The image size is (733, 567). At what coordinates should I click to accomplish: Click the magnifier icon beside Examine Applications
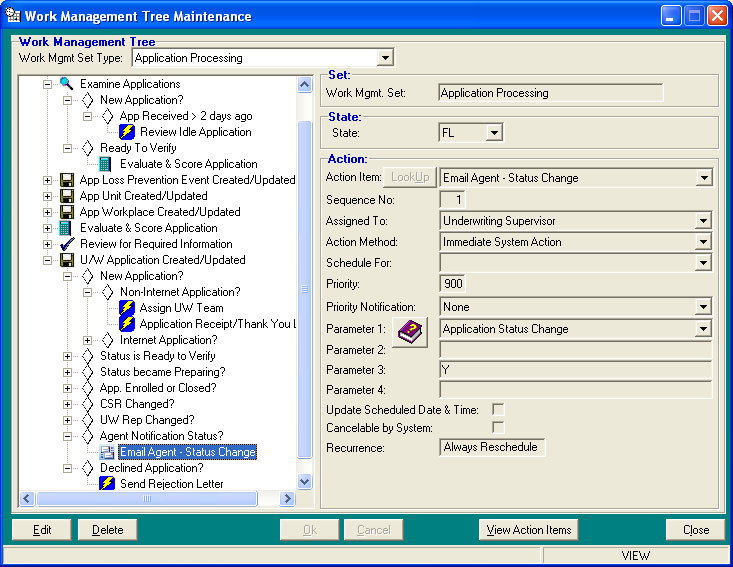click(x=66, y=84)
